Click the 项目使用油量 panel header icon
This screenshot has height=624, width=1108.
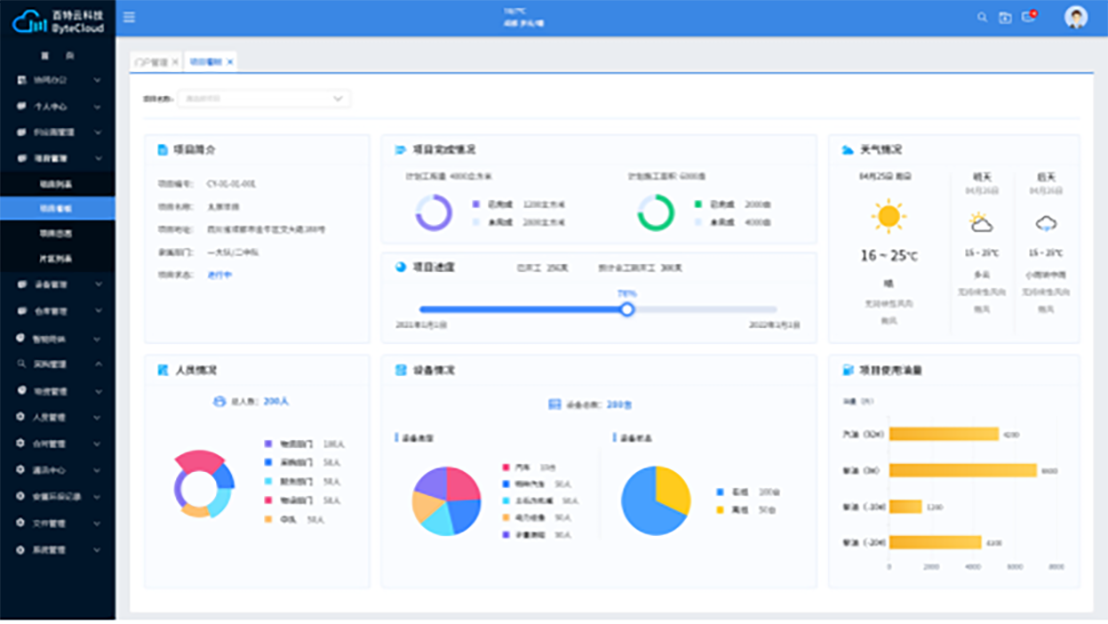(847, 370)
